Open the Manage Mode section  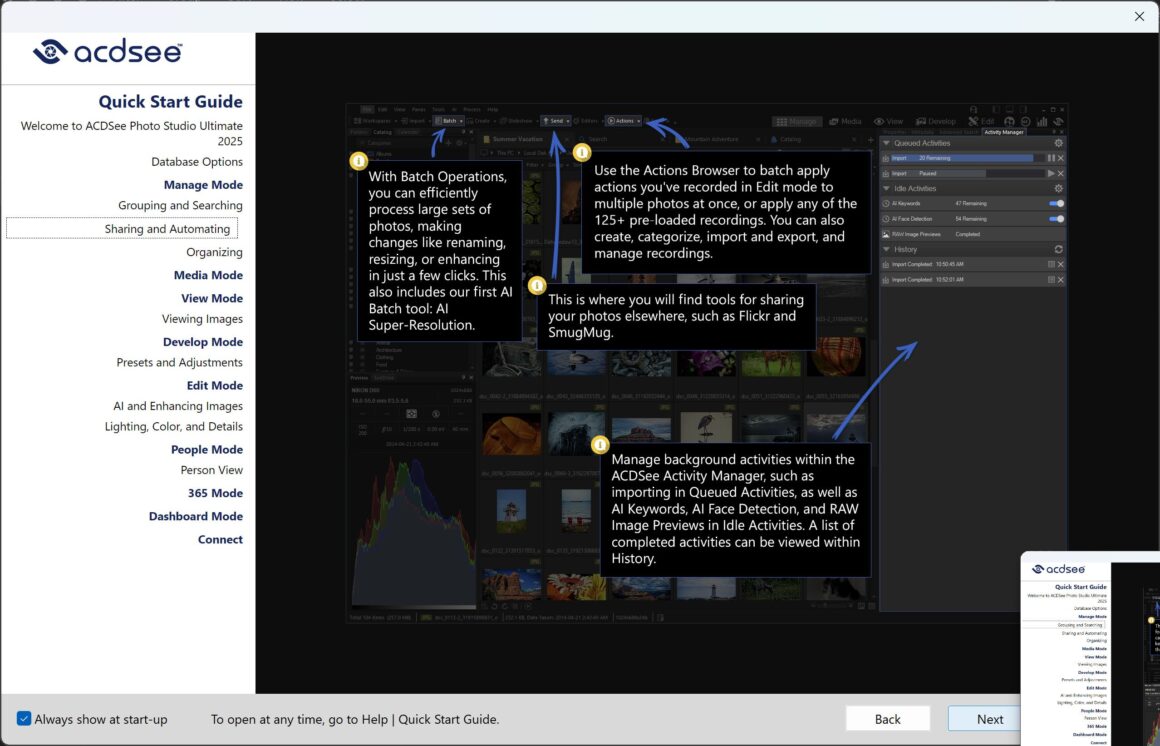coord(203,184)
